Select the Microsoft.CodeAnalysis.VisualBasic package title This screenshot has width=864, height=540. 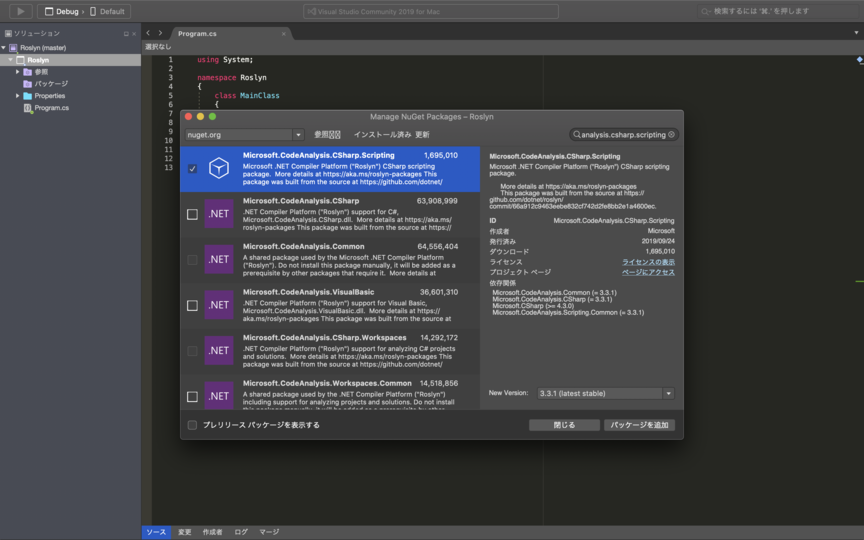point(309,292)
